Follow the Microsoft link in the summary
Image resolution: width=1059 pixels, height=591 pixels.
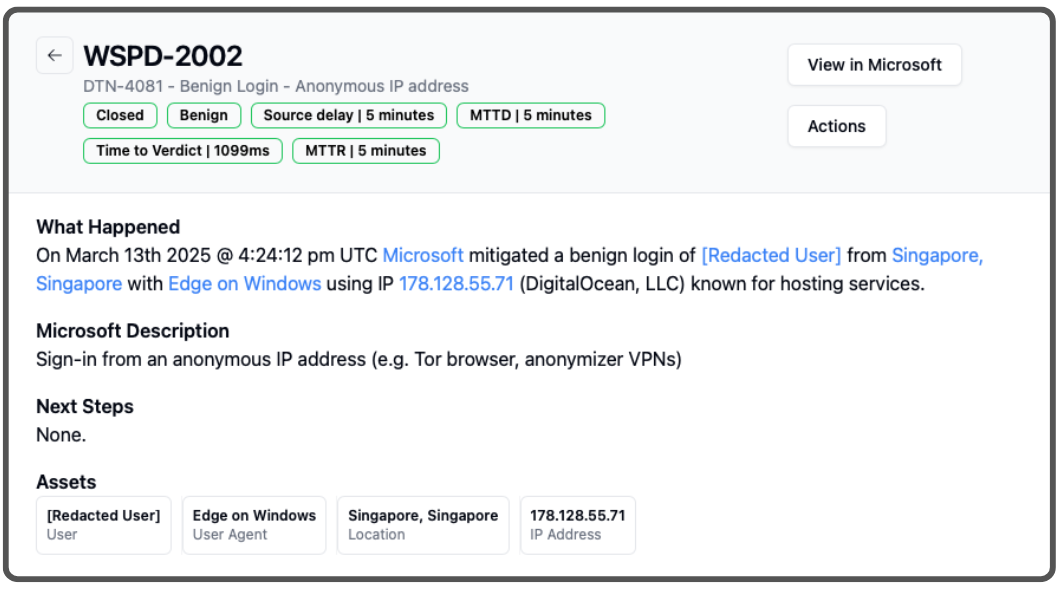(423, 255)
